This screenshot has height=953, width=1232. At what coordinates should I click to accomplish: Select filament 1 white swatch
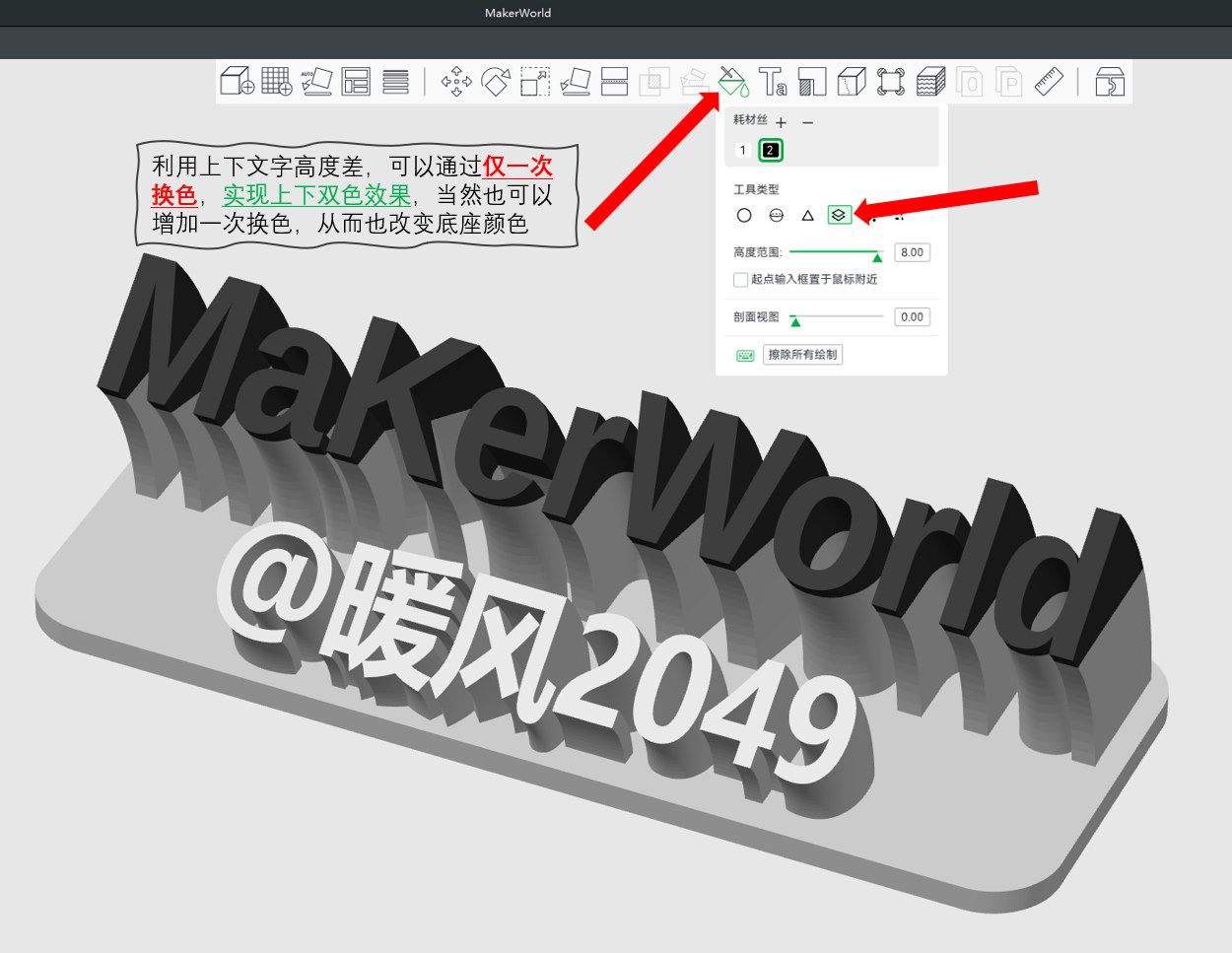[743, 151]
